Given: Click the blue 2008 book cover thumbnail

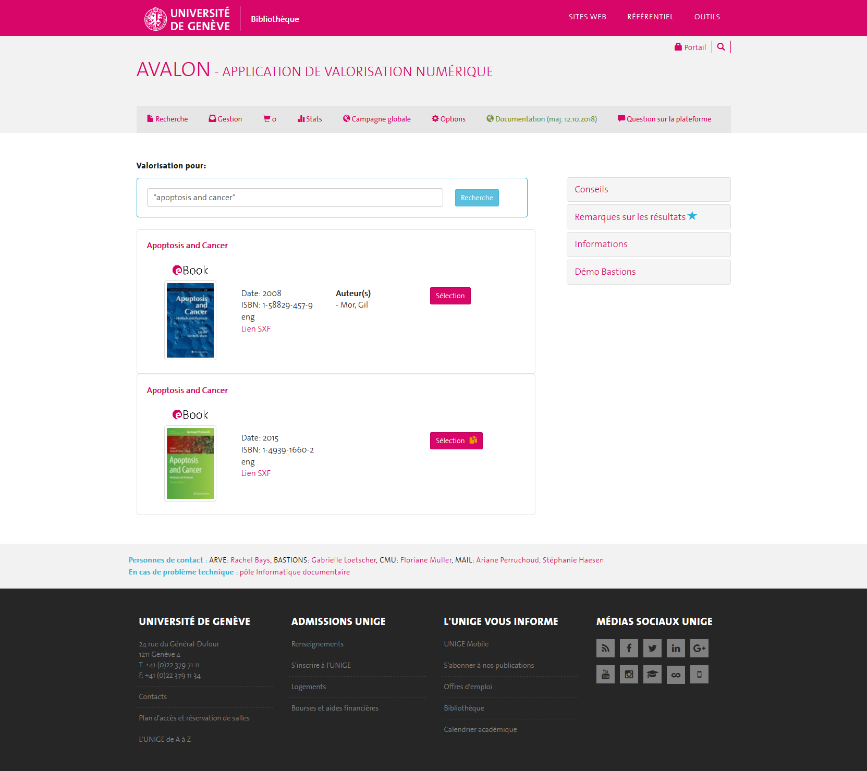Looking at the screenshot, I should pos(190,320).
